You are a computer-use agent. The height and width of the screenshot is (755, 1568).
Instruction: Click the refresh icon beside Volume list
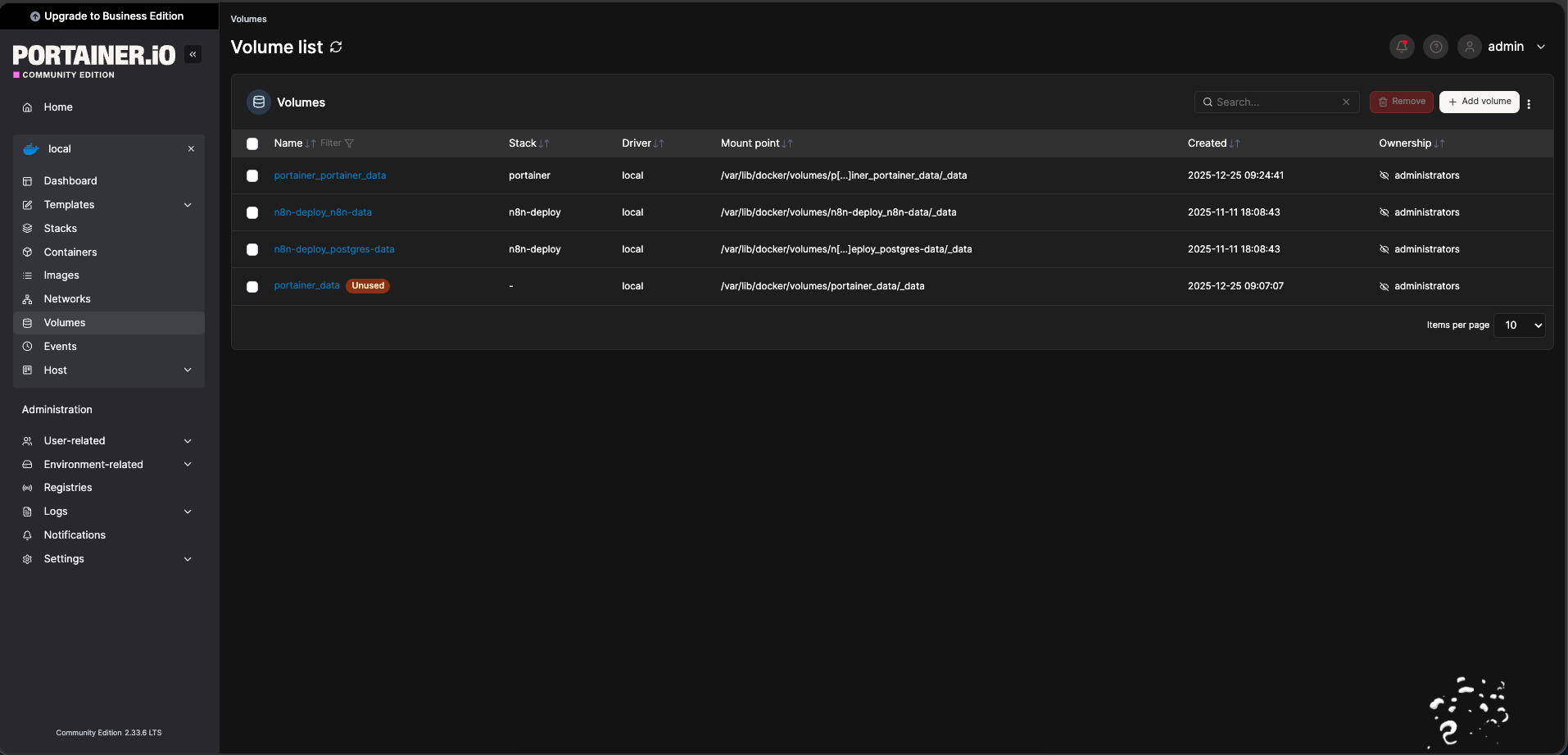point(336,48)
